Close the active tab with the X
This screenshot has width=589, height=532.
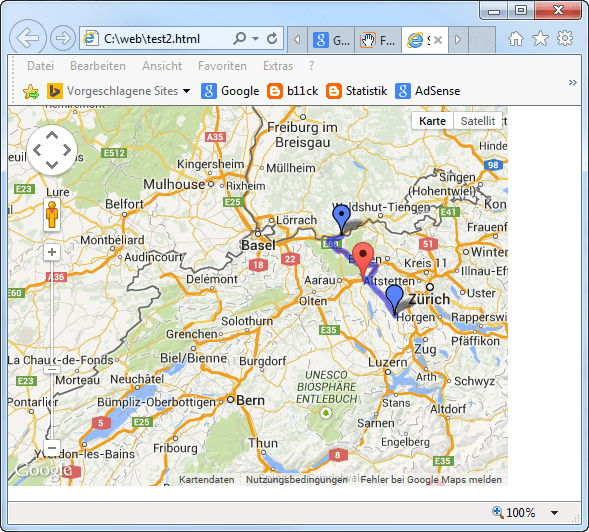click(438, 40)
